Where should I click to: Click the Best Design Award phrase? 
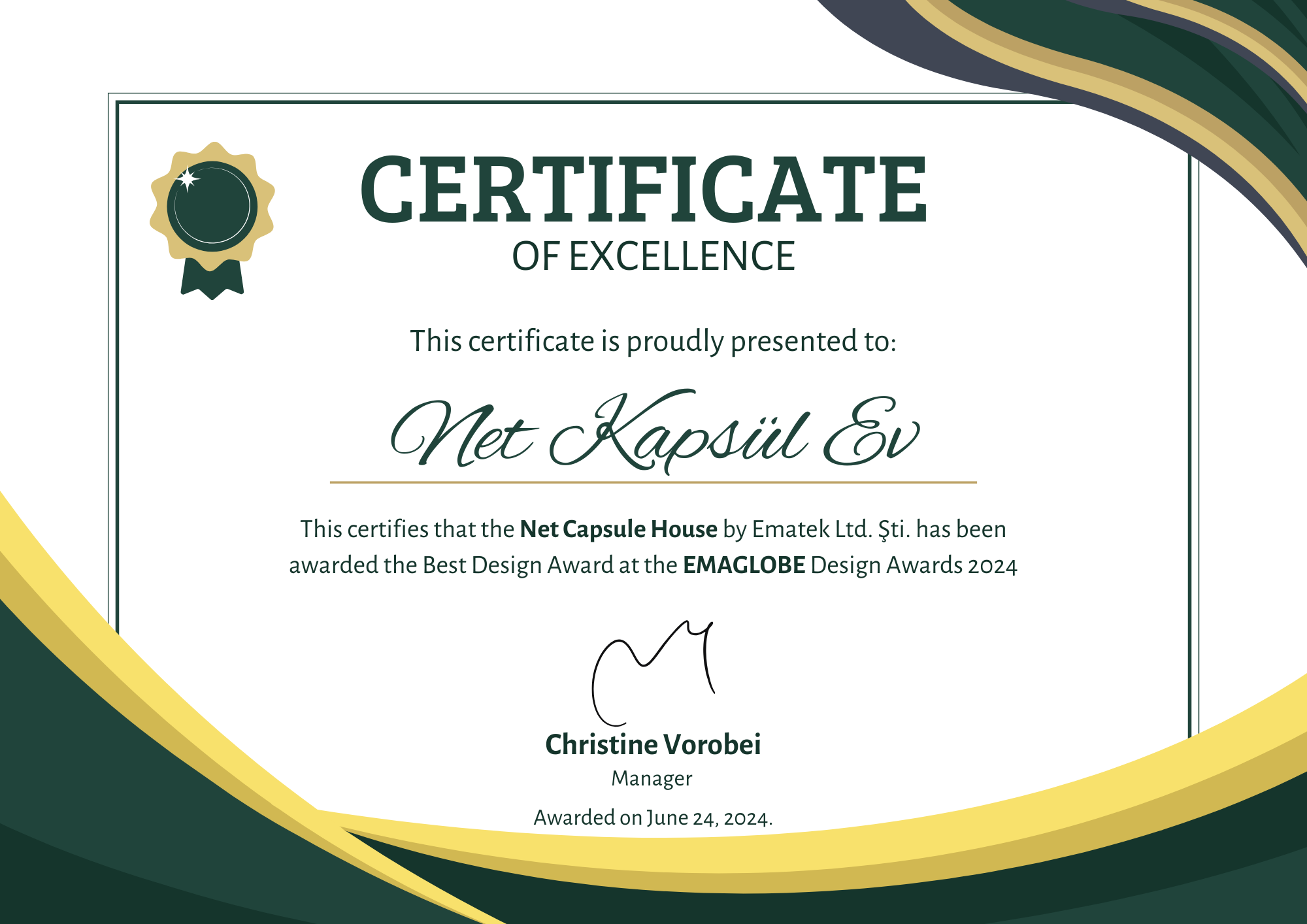pyautogui.click(x=518, y=565)
